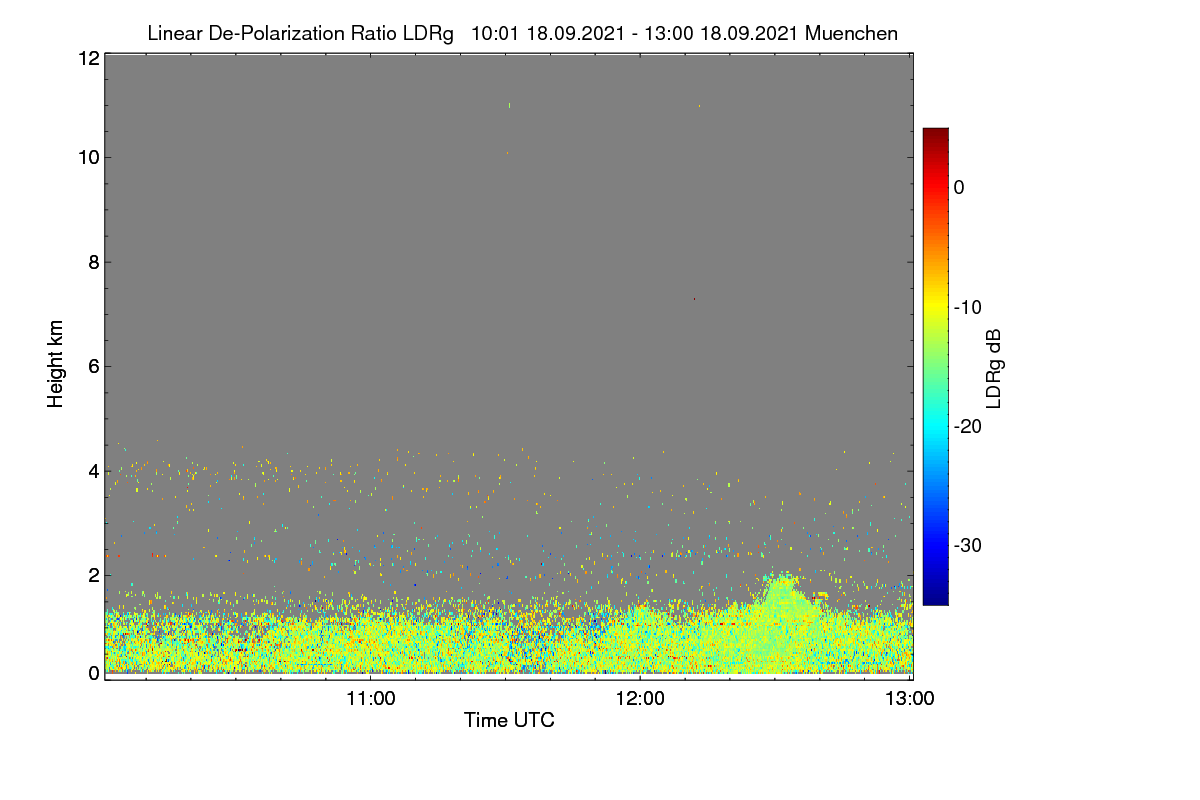The image size is (1200, 800).
Task: Click the colorbar 0 dB label
Action: 959,187
